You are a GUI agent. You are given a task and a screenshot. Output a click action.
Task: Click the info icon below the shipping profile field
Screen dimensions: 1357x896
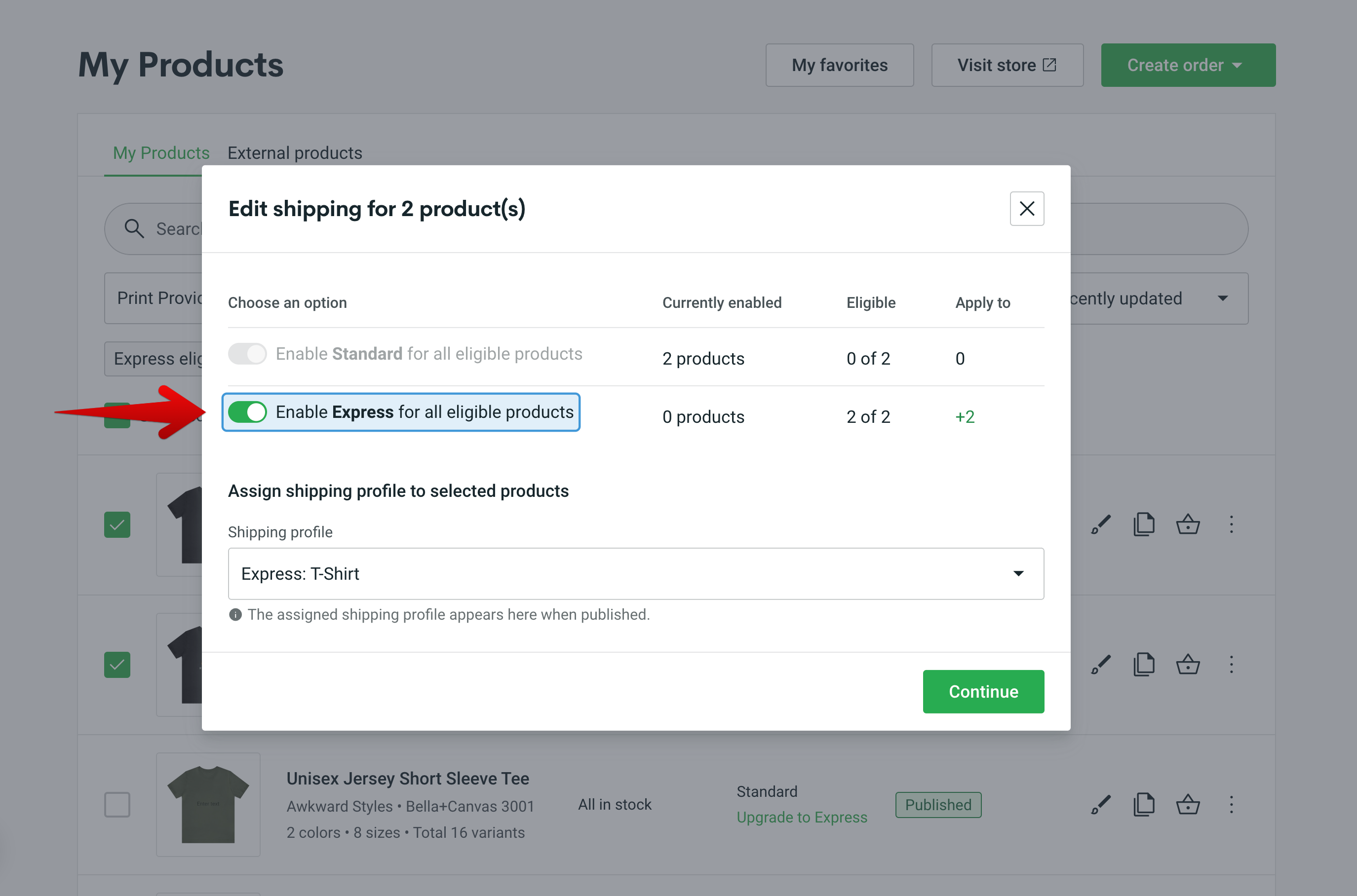point(235,614)
